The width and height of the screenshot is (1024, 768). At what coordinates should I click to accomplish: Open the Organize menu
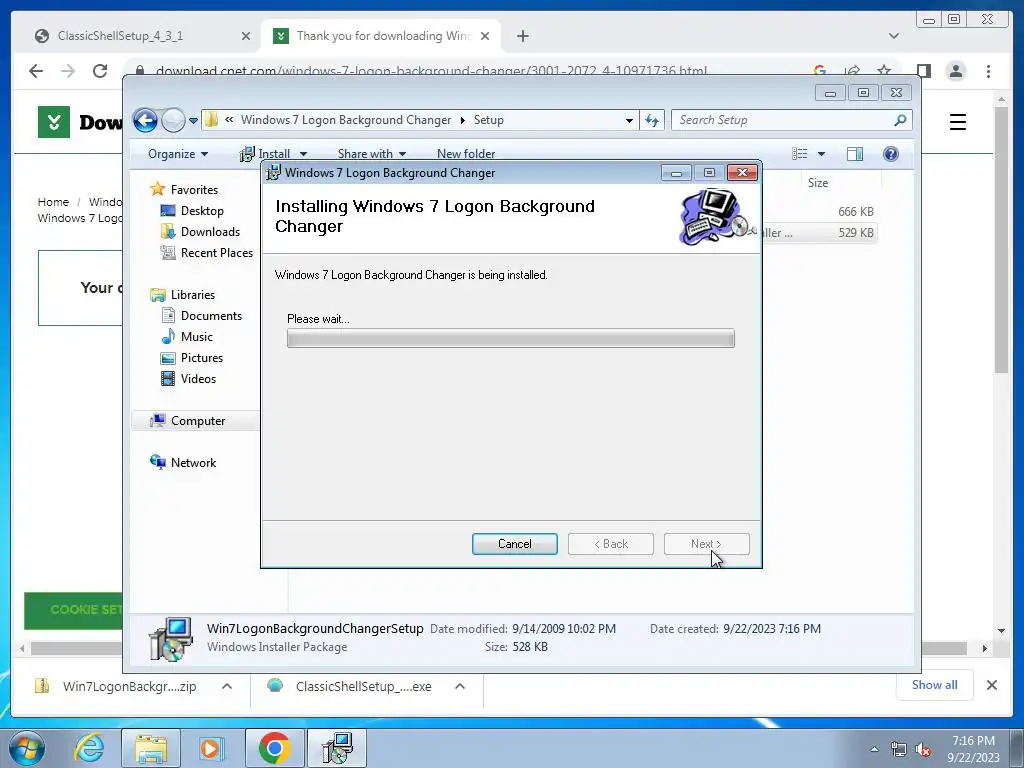[x=178, y=154]
